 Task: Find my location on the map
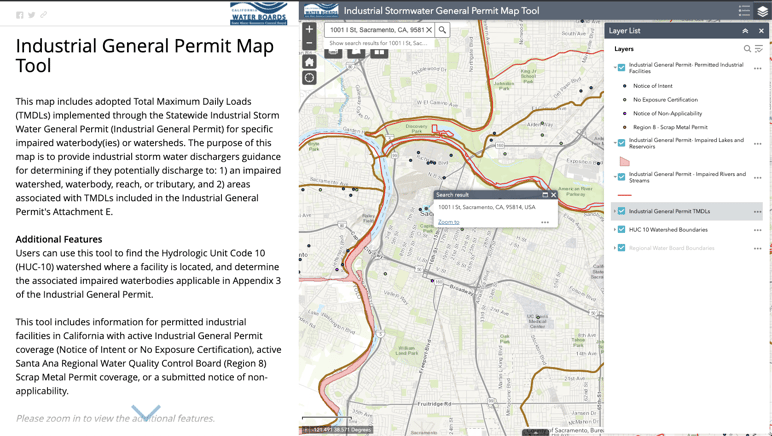point(309,78)
